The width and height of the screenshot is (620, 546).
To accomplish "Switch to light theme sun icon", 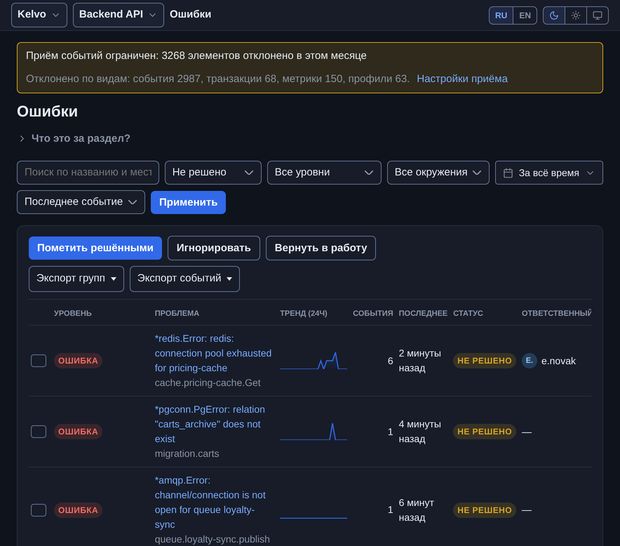I will [575, 15].
